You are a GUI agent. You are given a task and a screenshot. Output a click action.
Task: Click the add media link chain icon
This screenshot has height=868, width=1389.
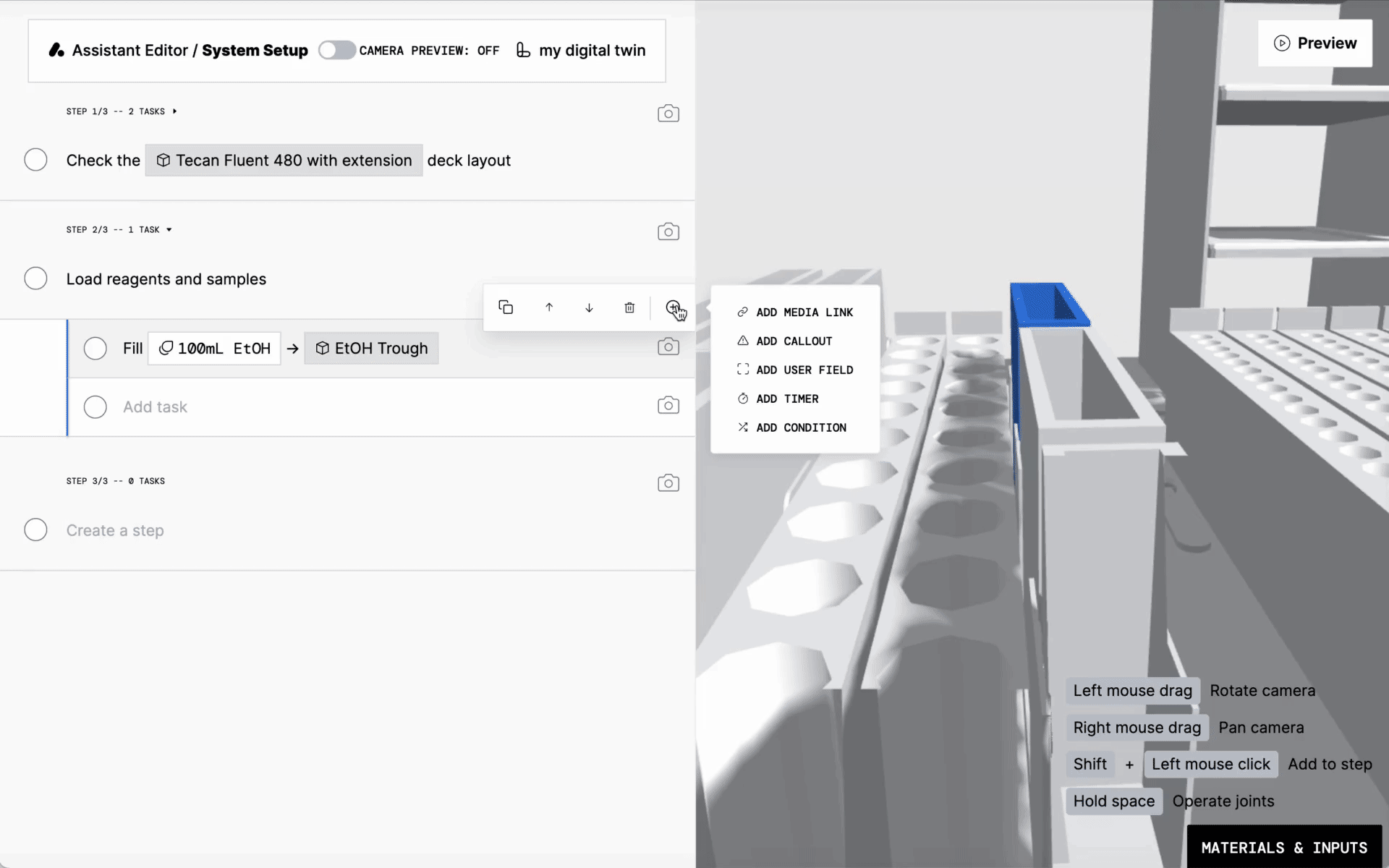coord(742,311)
